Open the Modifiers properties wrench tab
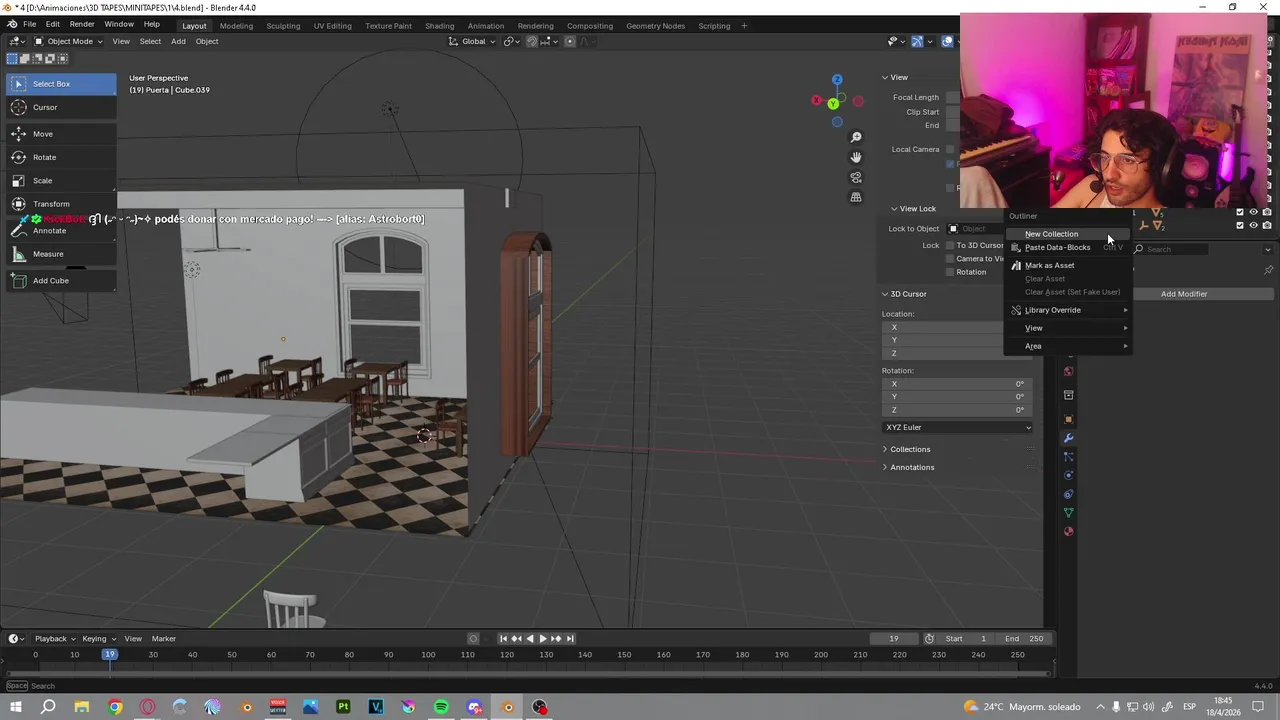The width and height of the screenshot is (1280, 720). click(x=1068, y=438)
